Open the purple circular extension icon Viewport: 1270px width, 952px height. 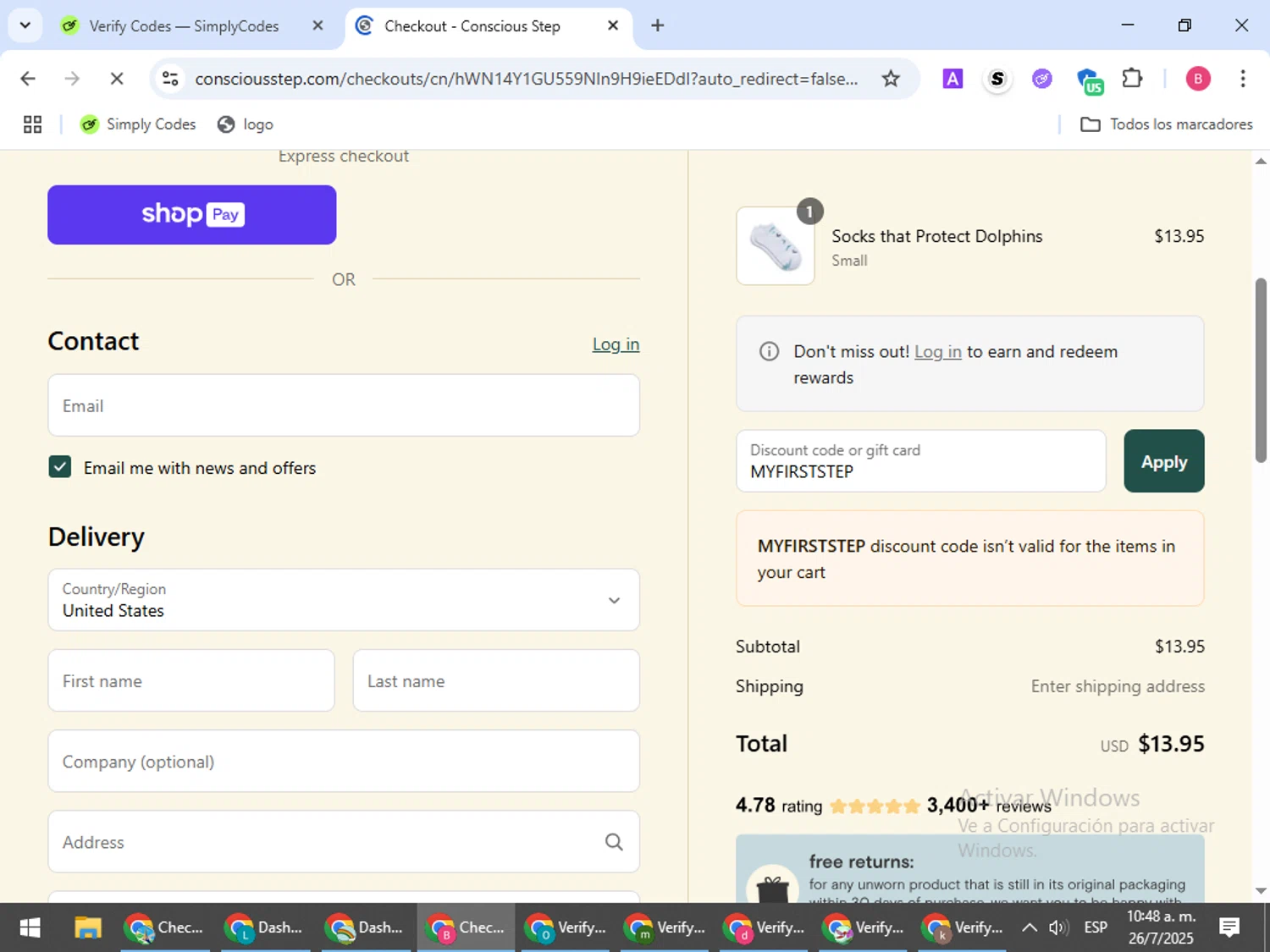tap(1042, 79)
